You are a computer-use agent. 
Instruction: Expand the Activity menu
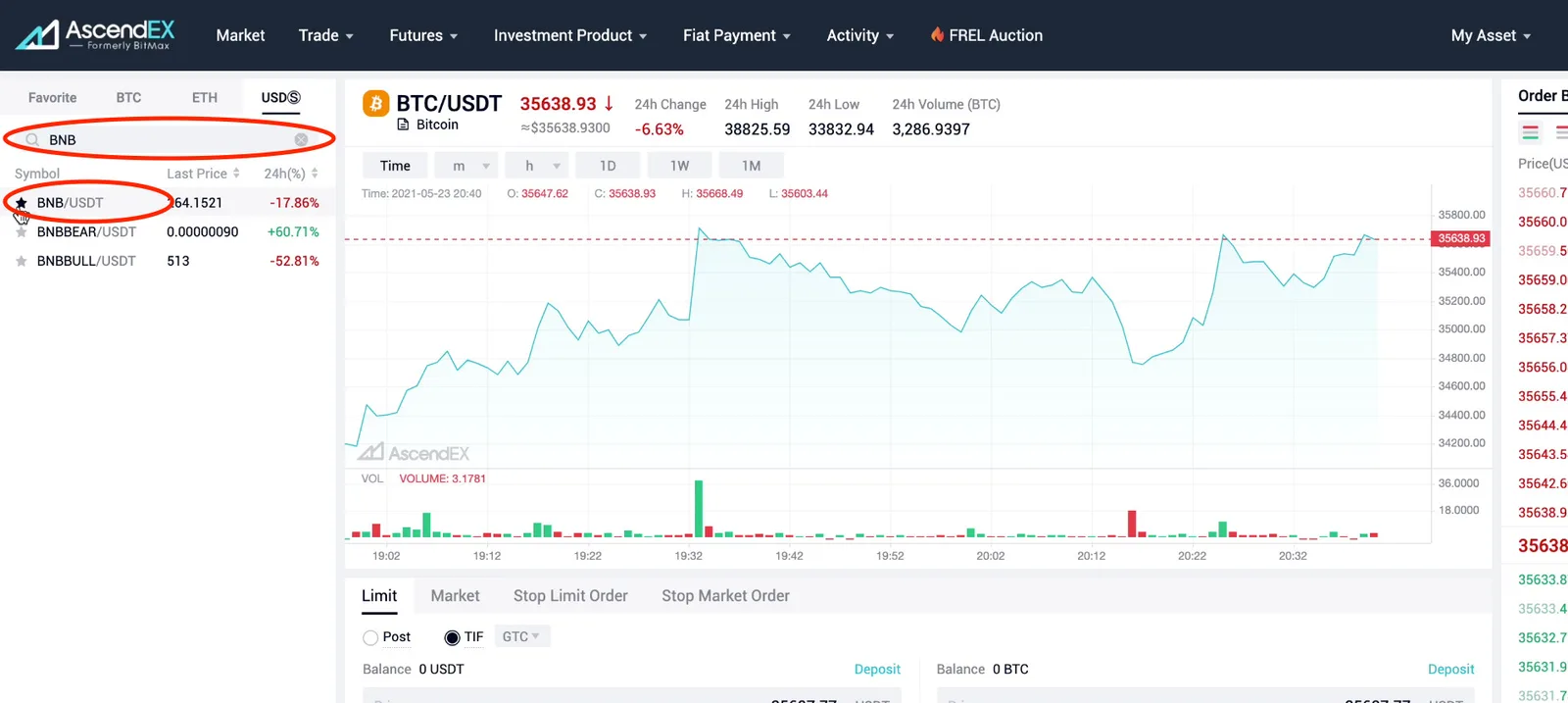[x=860, y=35]
